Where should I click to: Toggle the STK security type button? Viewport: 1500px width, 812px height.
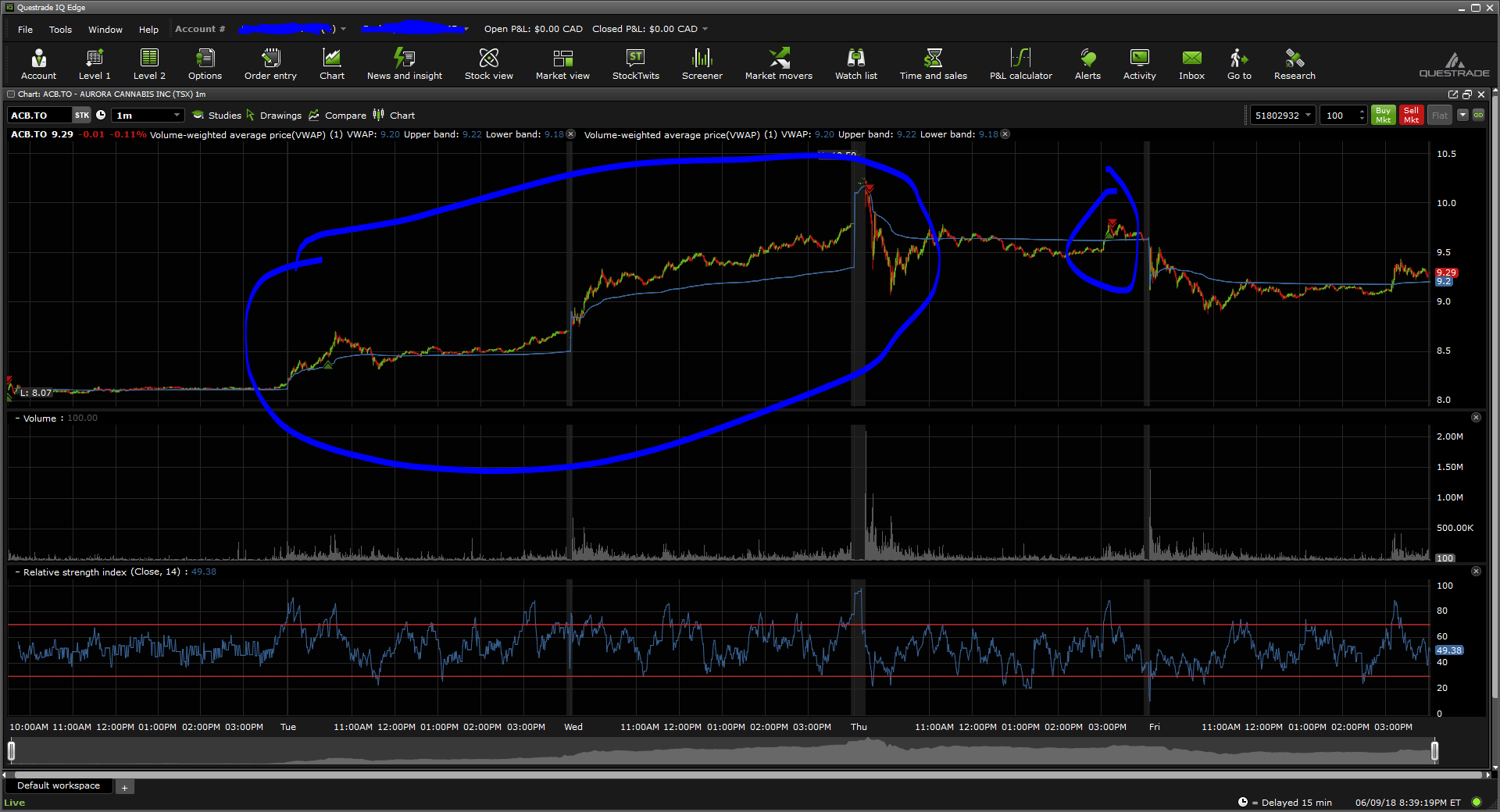click(x=82, y=115)
